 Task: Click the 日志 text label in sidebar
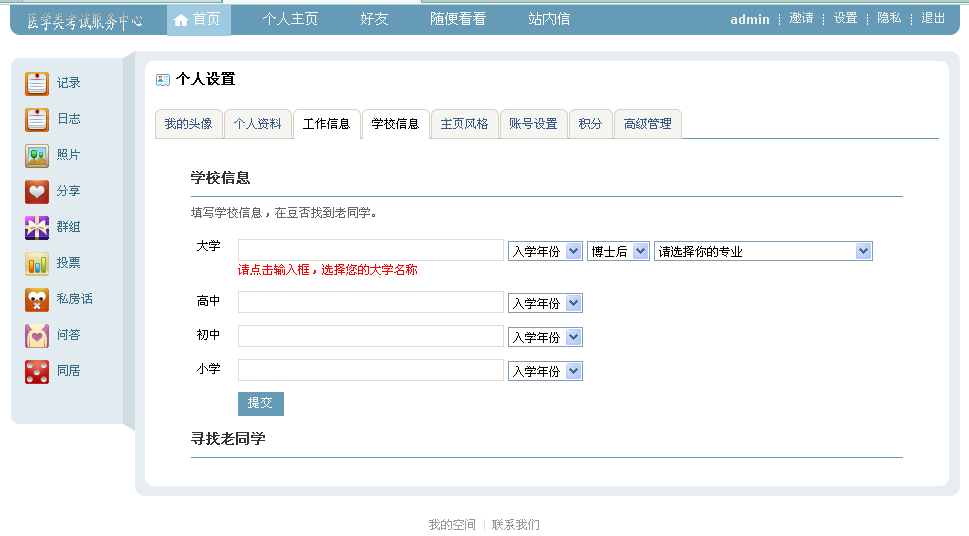pyautogui.click(x=69, y=119)
